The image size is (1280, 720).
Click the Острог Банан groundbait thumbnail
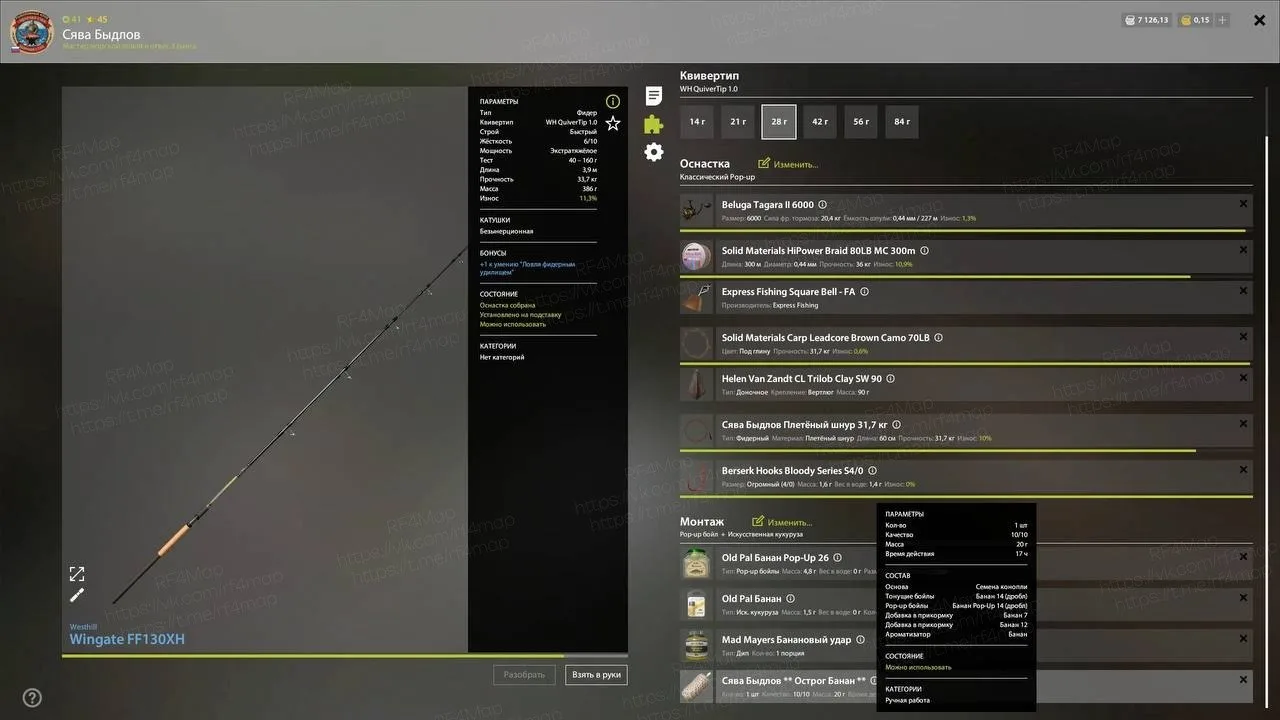coord(696,687)
